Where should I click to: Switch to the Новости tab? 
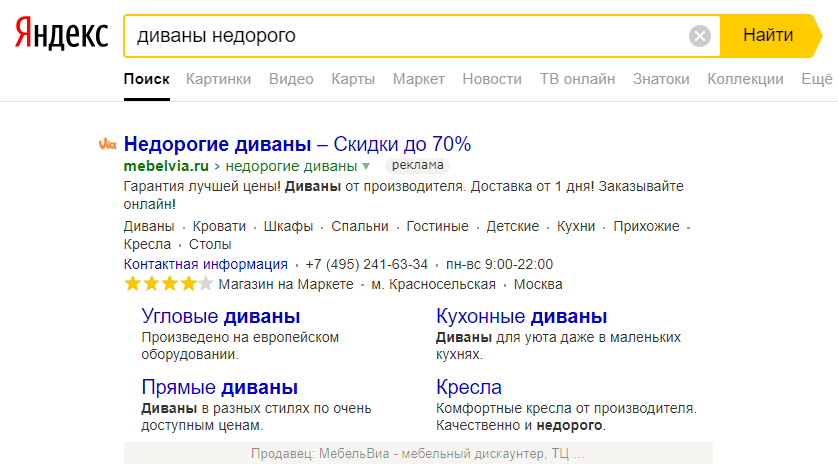click(x=492, y=79)
